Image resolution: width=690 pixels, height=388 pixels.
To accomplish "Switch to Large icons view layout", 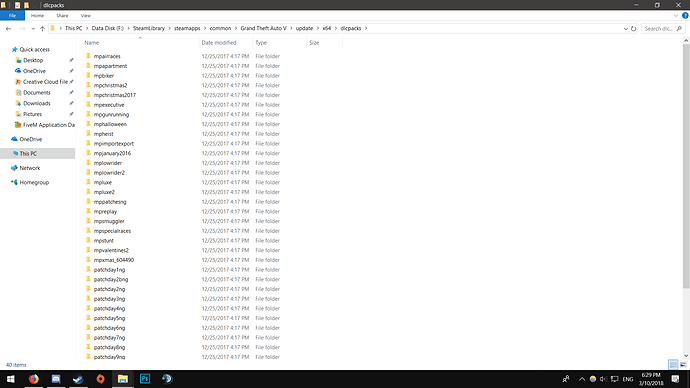I will pyautogui.click(x=683, y=365).
